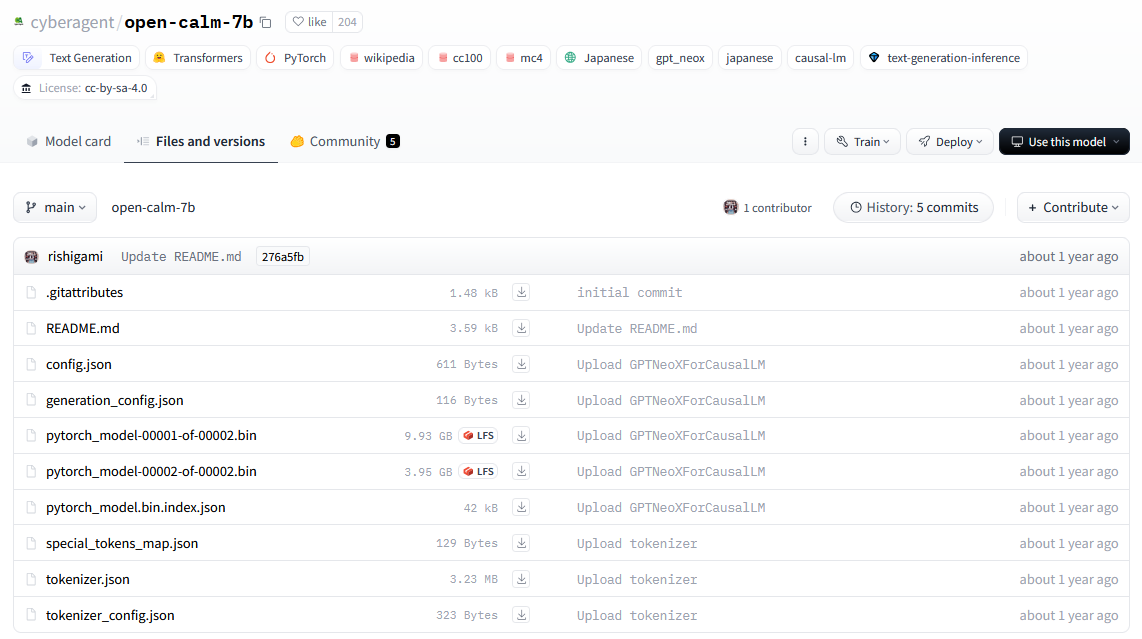Open the config.json file
1142x639 pixels.
pos(79,364)
